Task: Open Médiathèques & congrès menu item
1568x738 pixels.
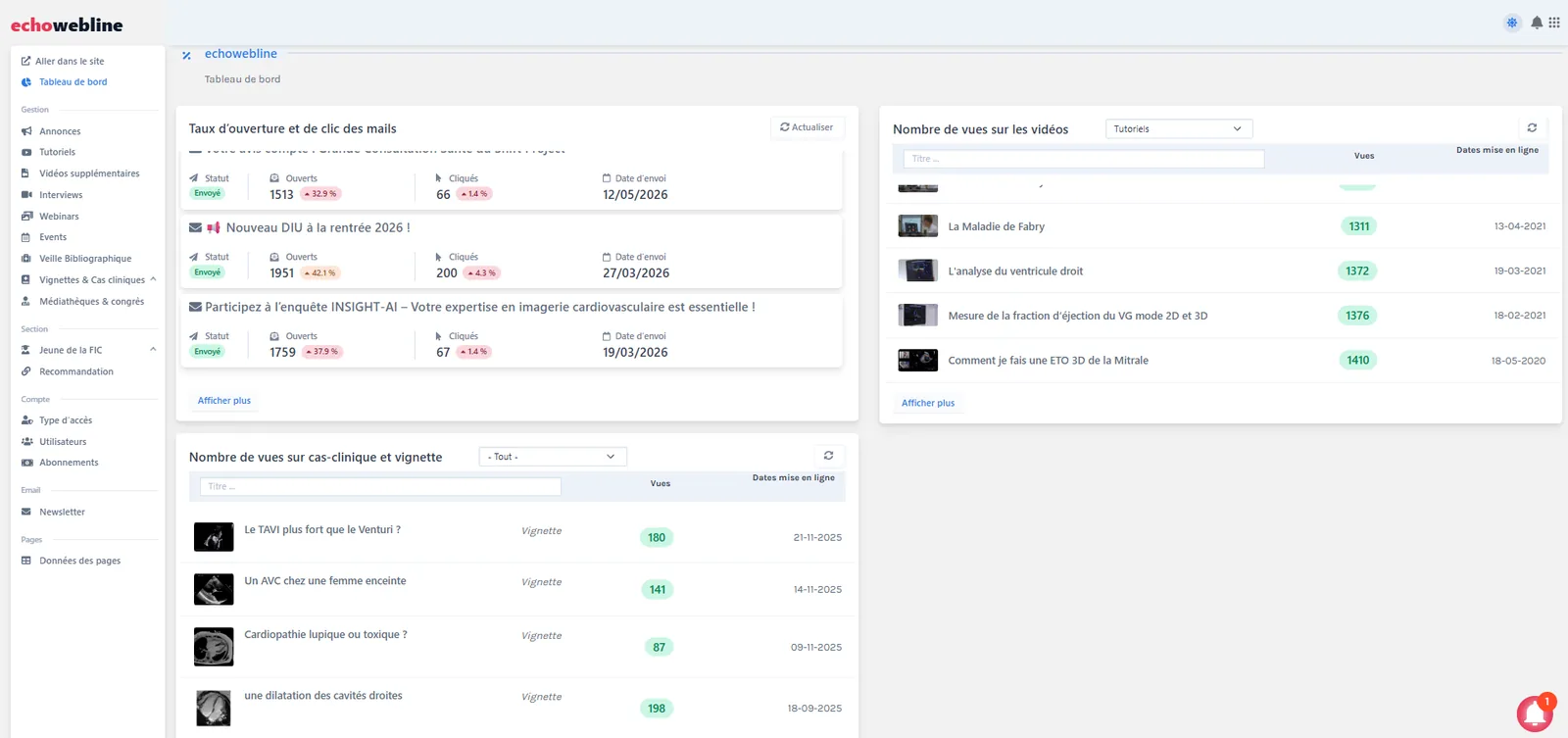Action: click(x=91, y=302)
